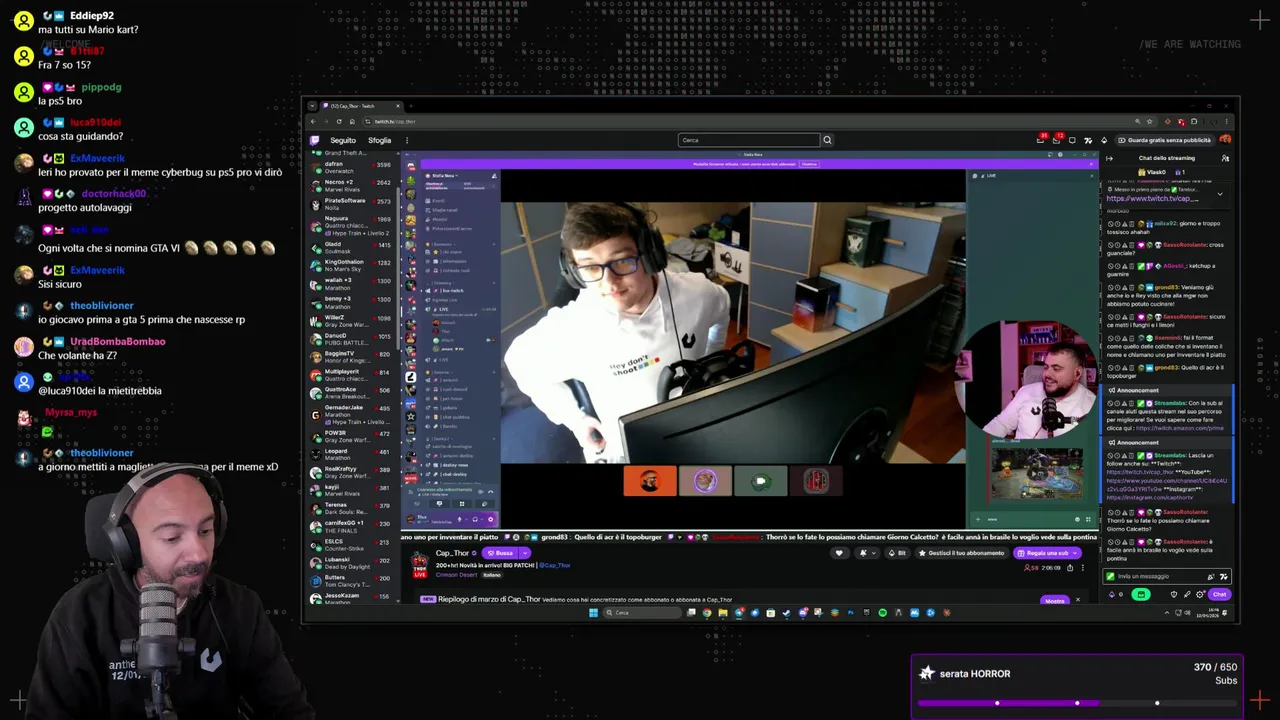This screenshot has height=720, width=1280.
Task: Open the Twitch user avatar menu
Action: 1225,139
